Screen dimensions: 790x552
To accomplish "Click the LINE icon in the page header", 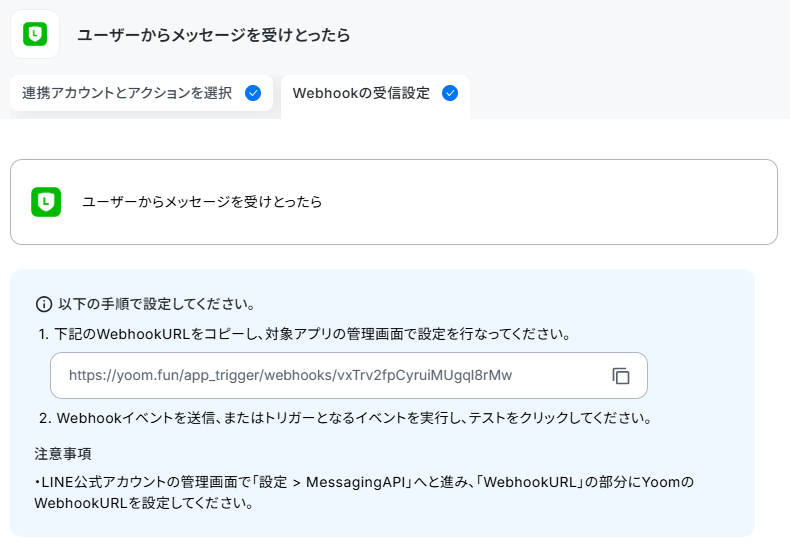I will click(35, 34).
